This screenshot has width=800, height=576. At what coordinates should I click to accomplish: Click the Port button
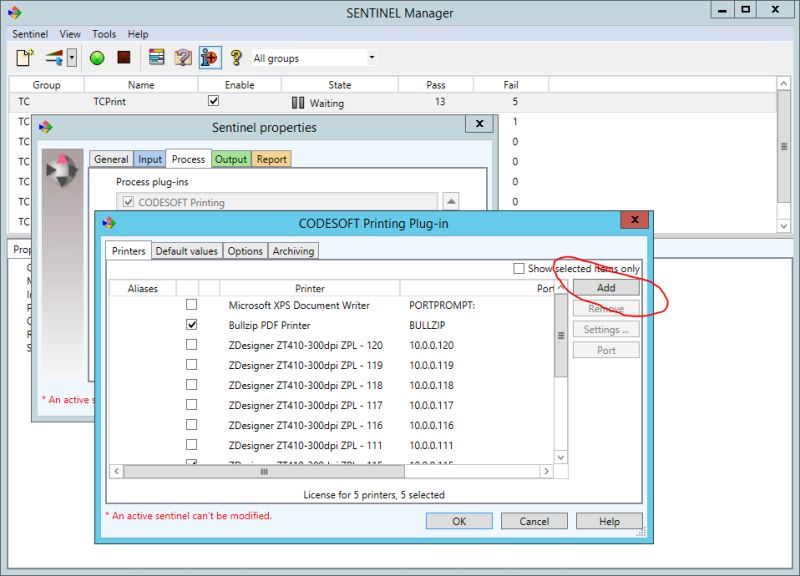click(x=606, y=350)
